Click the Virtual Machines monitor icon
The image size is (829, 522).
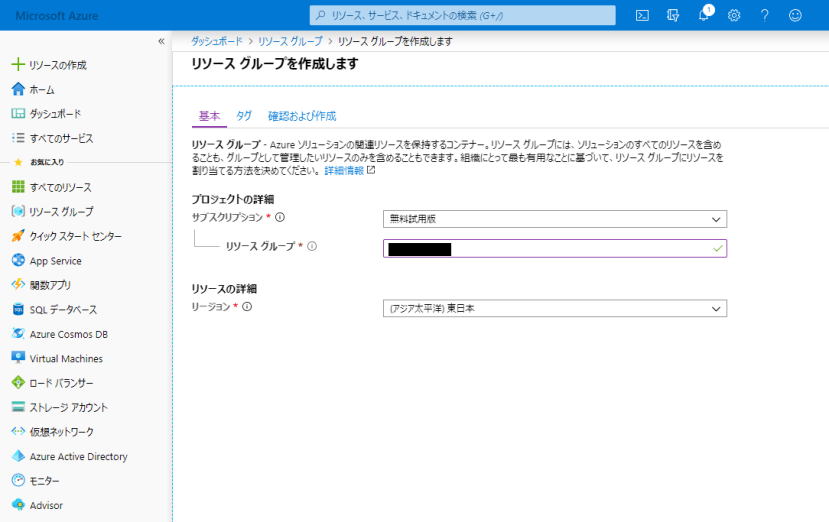(18, 358)
